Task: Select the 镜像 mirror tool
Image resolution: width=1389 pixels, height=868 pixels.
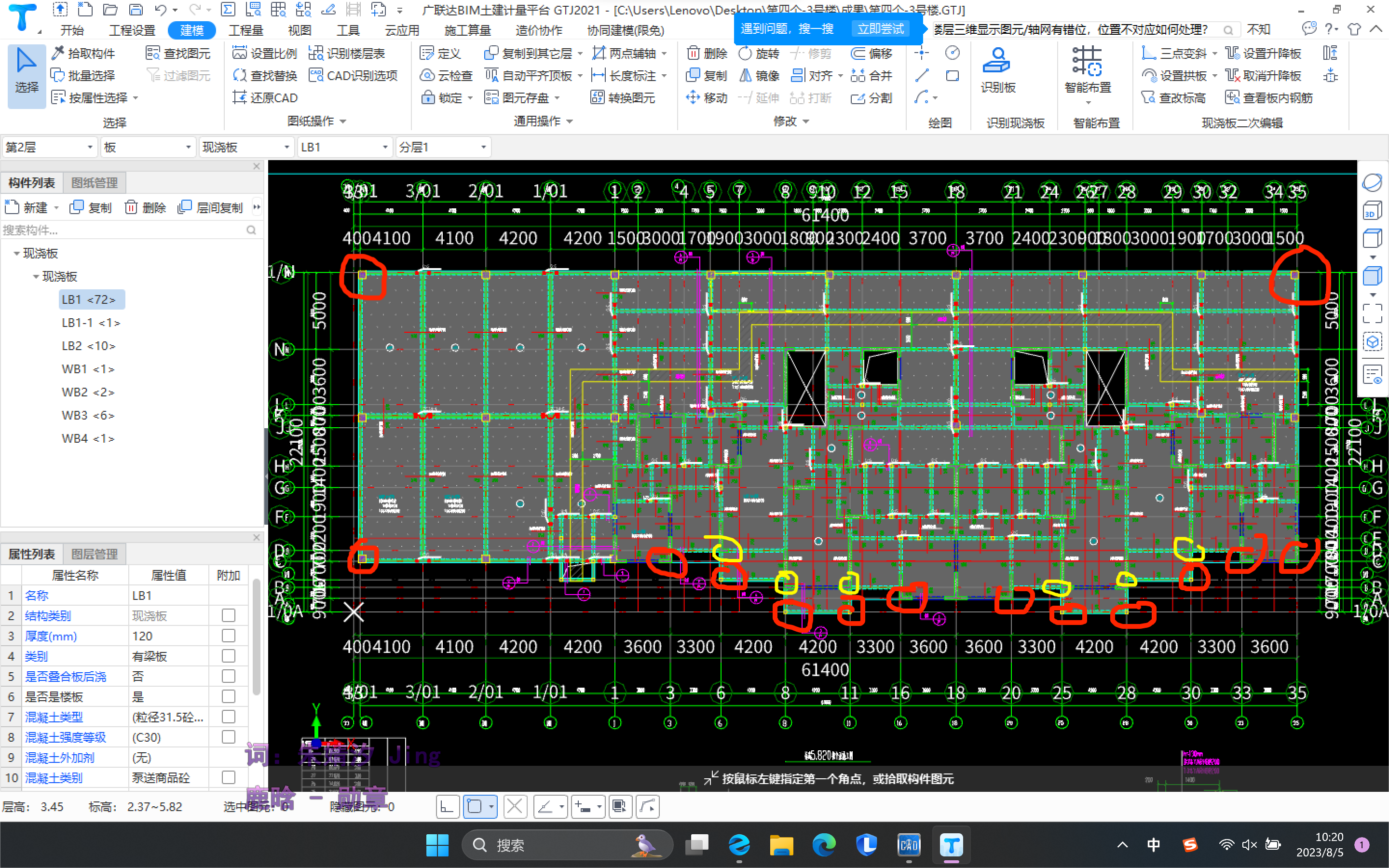Action: tap(759, 75)
